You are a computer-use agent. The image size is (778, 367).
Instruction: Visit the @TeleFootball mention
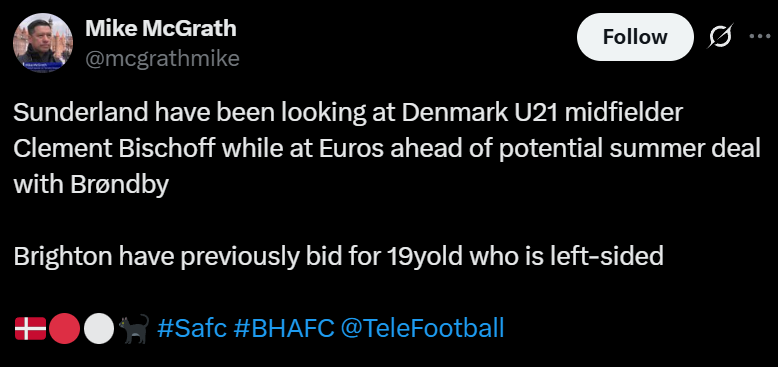422,328
